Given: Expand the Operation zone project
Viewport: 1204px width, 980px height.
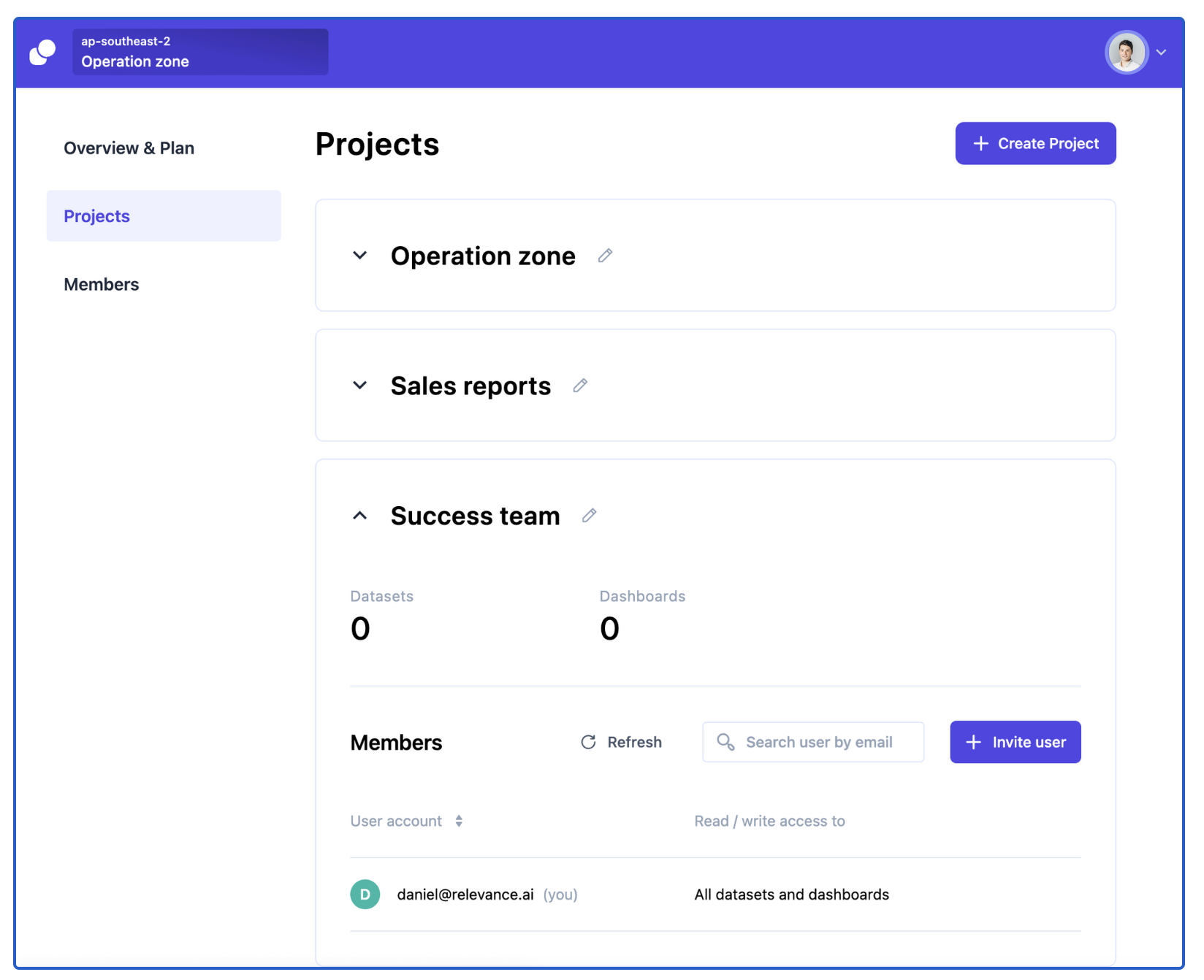Looking at the screenshot, I should (x=359, y=256).
